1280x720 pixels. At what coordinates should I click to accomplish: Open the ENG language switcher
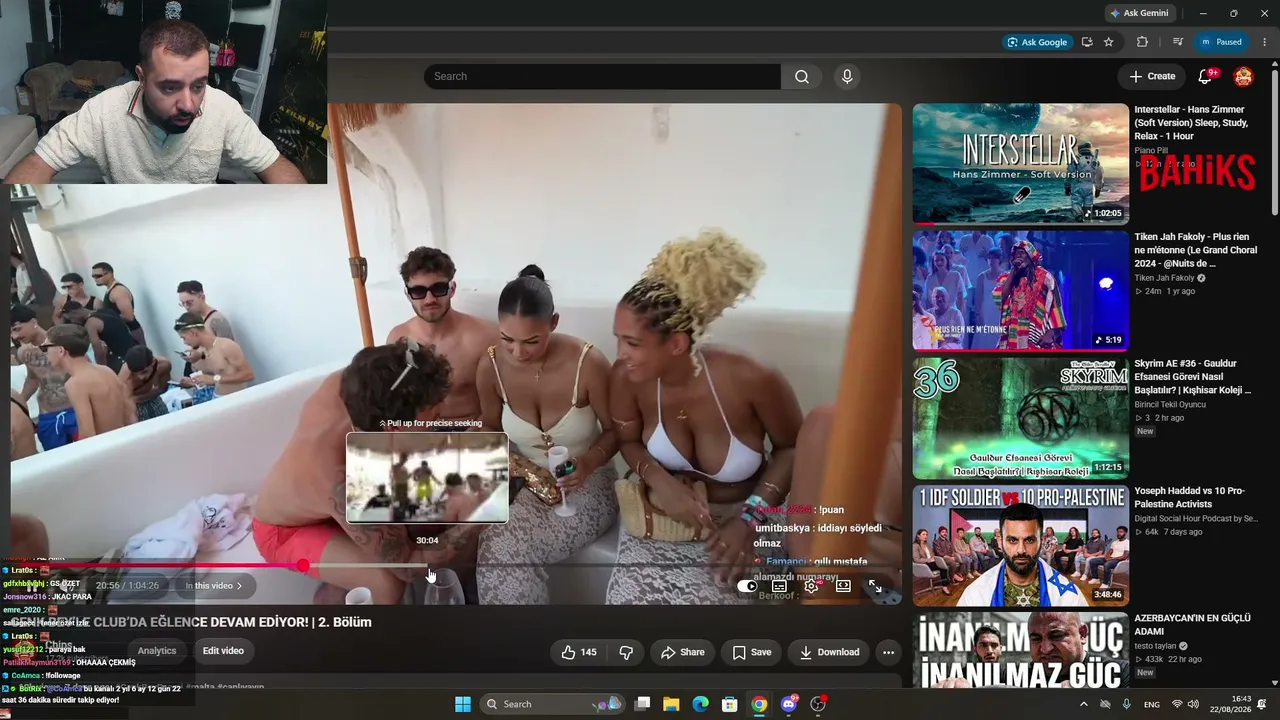1152,704
